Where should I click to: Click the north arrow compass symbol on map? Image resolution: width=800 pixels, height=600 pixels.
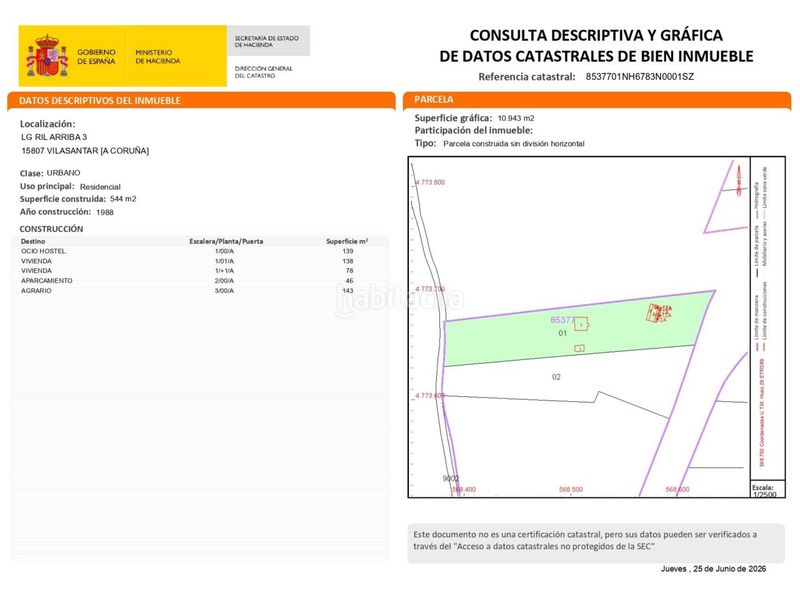[738, 180]
